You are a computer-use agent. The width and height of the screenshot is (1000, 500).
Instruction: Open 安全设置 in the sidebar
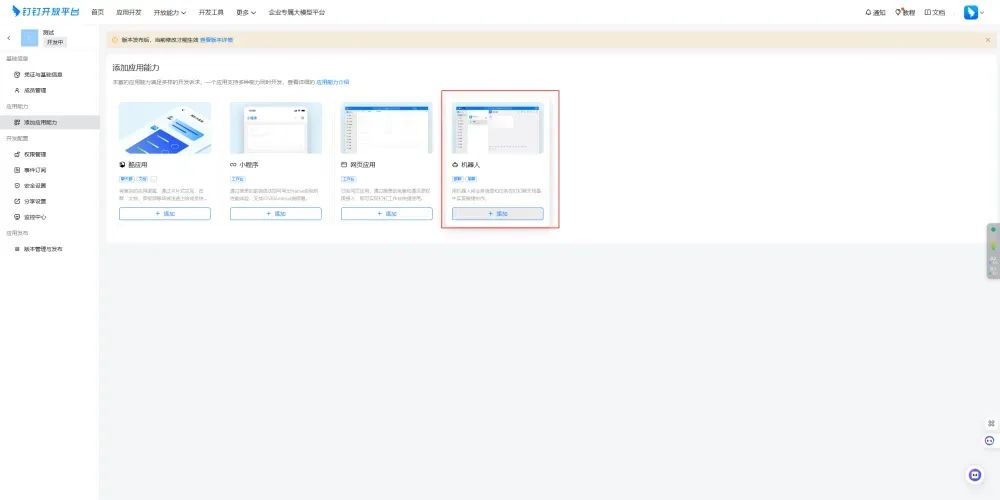35,186
